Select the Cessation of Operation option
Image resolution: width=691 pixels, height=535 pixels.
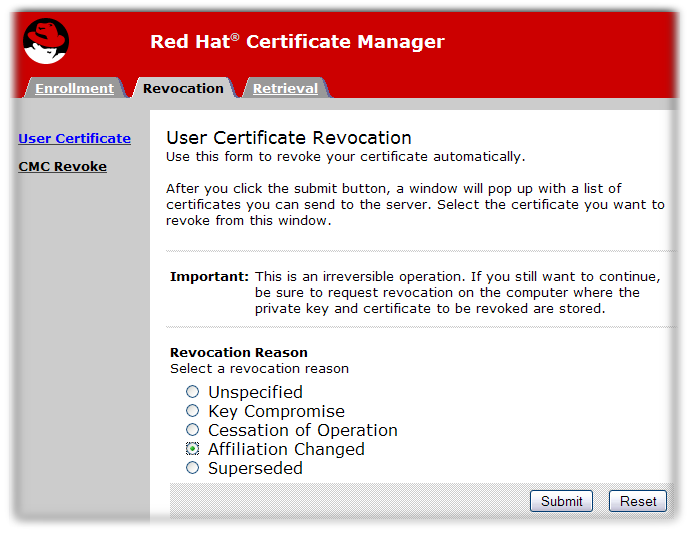[x=193, y=430]
